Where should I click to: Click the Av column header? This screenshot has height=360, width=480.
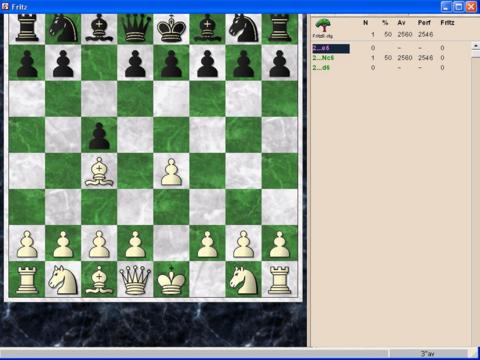pos(401,23)
